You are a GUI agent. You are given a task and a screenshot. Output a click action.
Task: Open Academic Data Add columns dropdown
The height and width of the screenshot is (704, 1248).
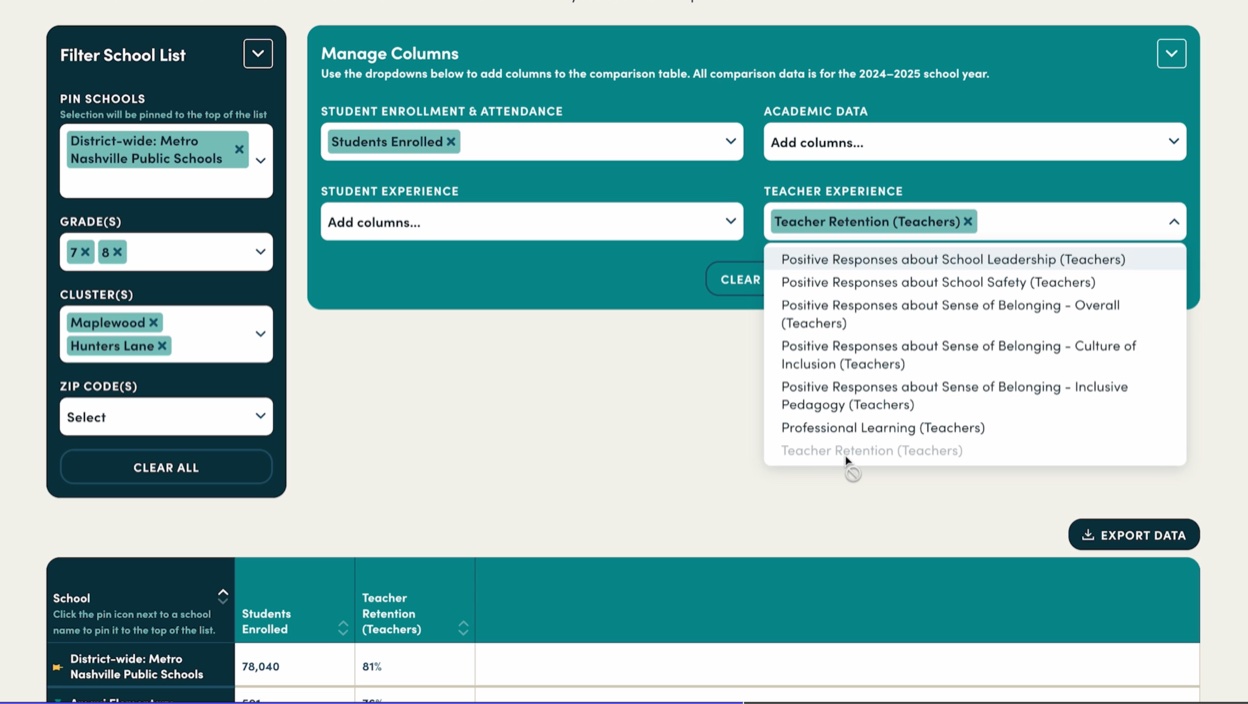(x=975, y=142)
